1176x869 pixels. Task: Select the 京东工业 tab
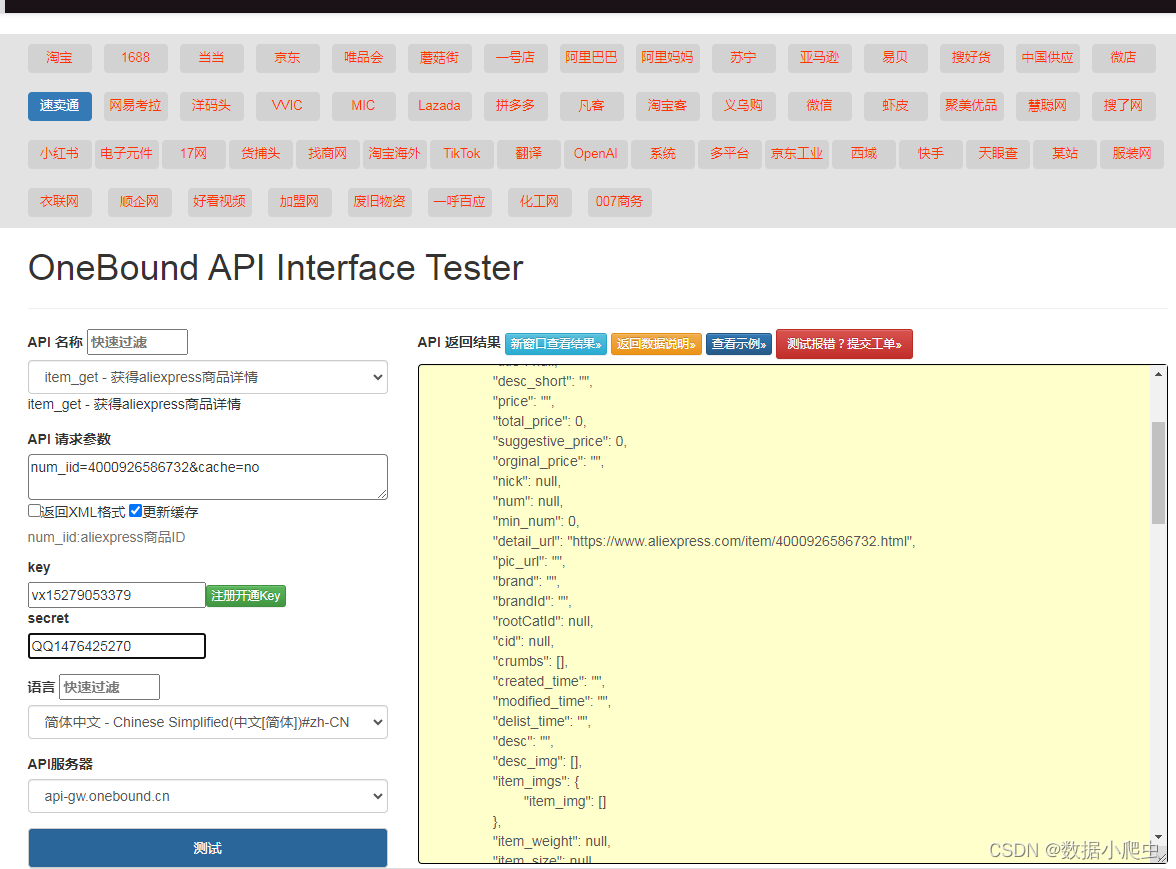pyautogui.click(x=796, y=154)
